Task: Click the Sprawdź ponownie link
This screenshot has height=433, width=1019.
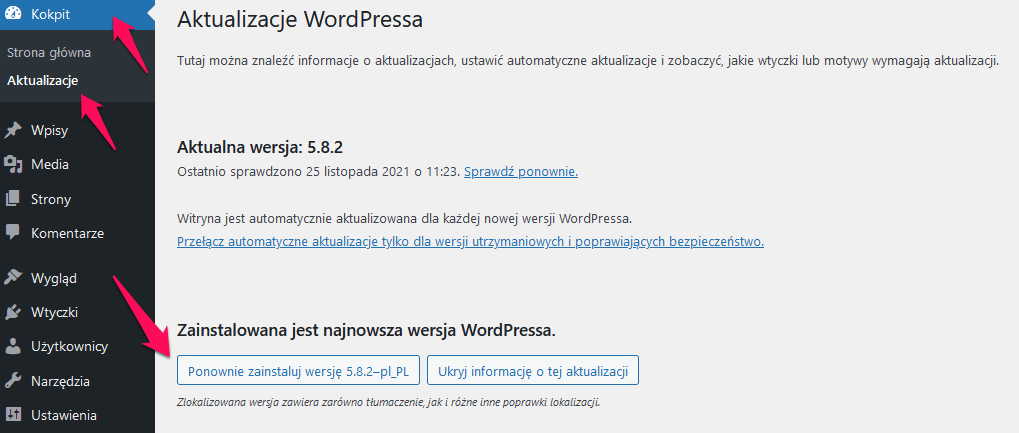Action: (521, 172)
